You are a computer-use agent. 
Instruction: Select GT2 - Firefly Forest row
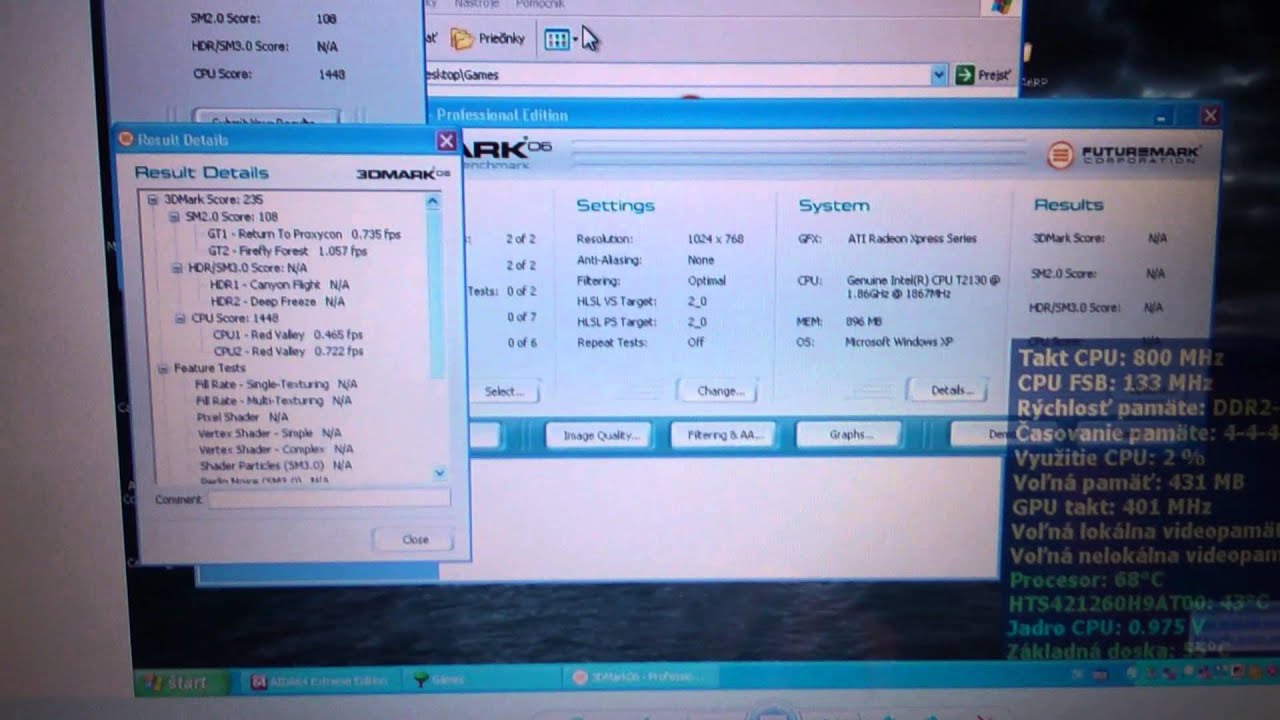tap(287, 250)
